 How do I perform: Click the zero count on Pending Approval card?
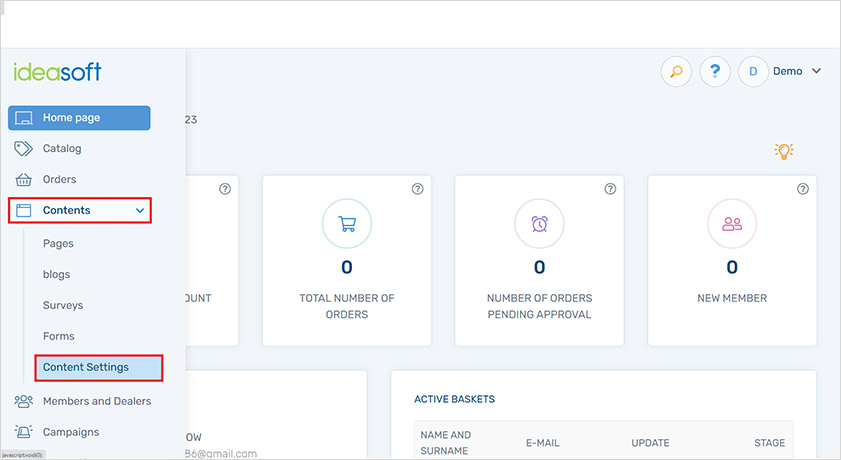point(540,267)
